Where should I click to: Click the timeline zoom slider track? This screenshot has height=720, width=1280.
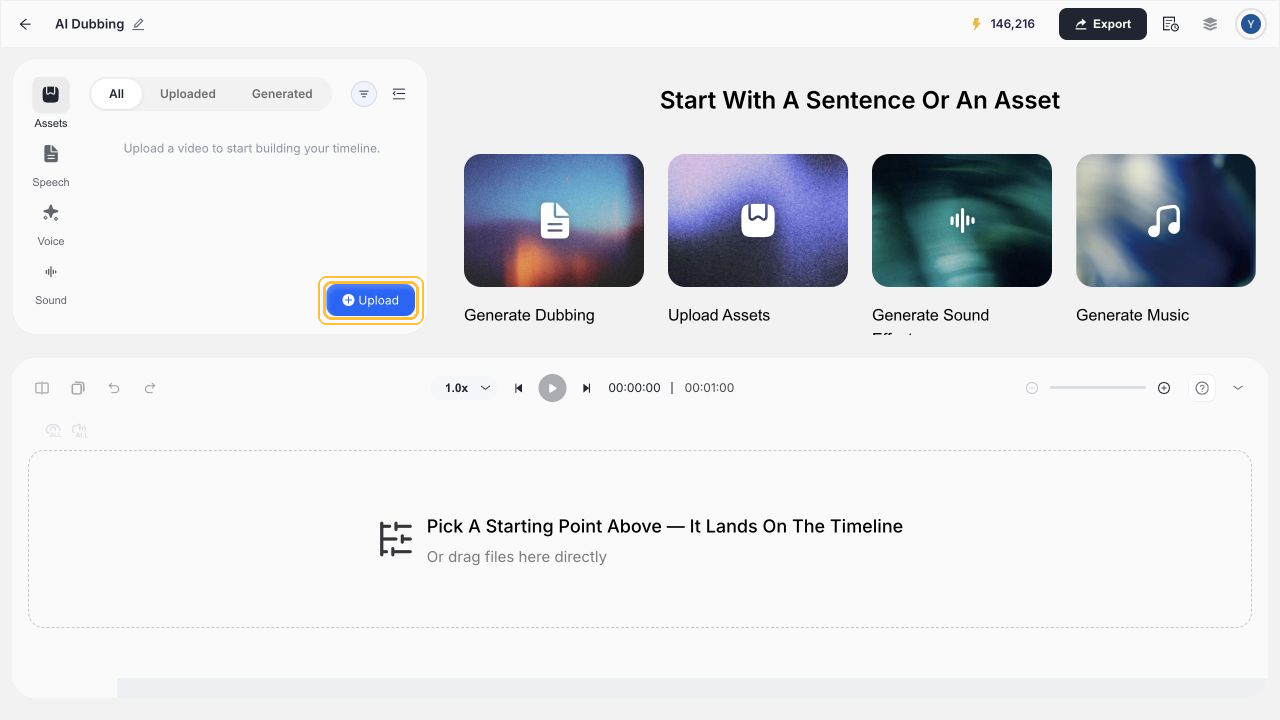(1098, 388)
